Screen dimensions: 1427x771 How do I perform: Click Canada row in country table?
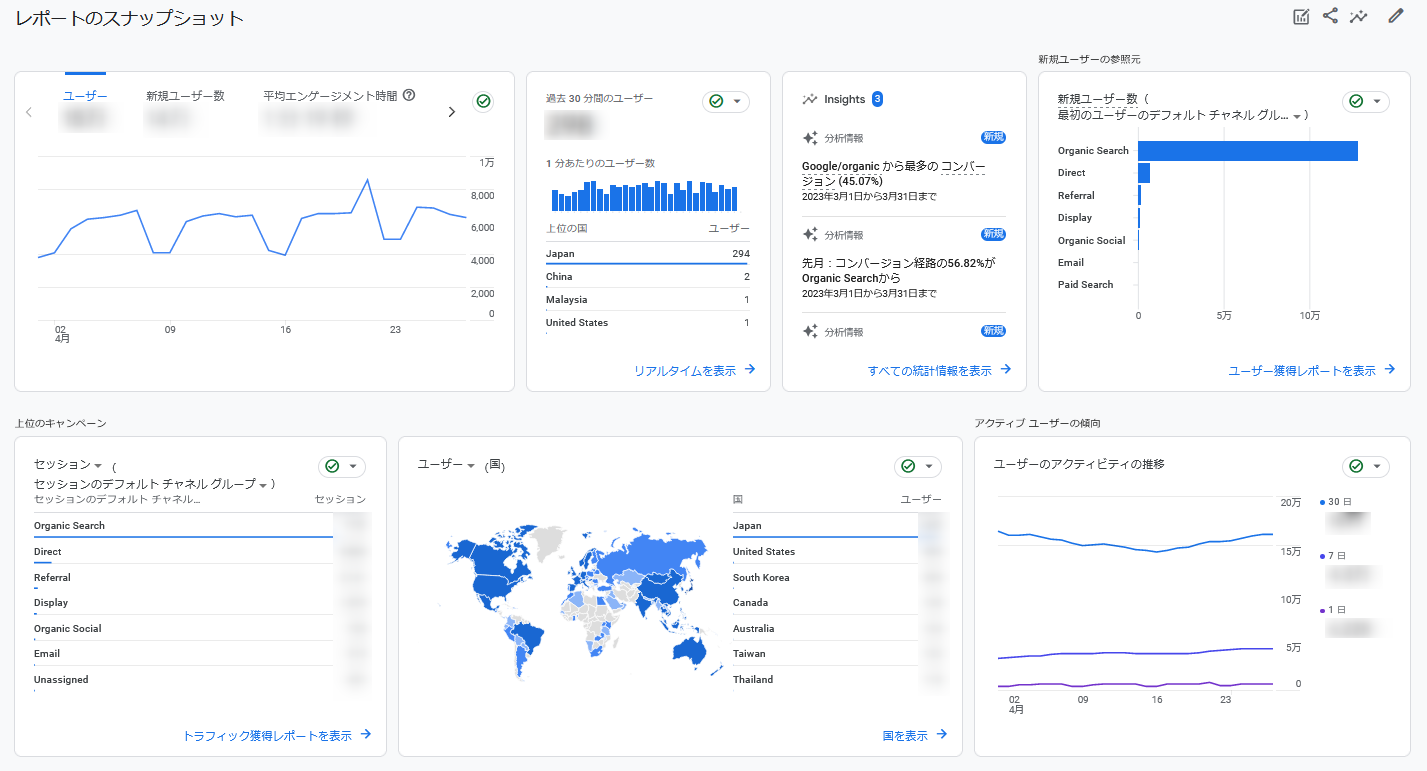[838, 603]
